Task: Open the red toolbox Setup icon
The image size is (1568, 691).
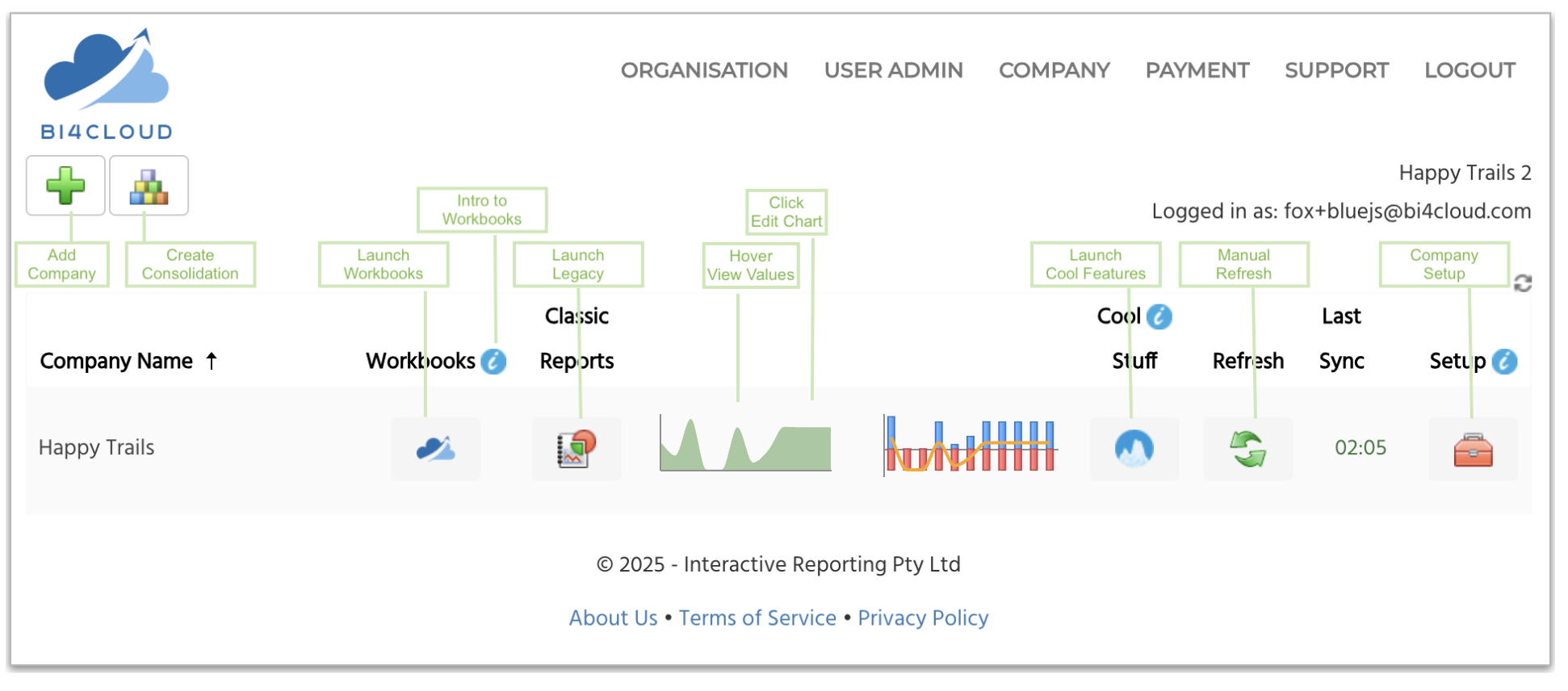Action: (x=1474, y=449)
